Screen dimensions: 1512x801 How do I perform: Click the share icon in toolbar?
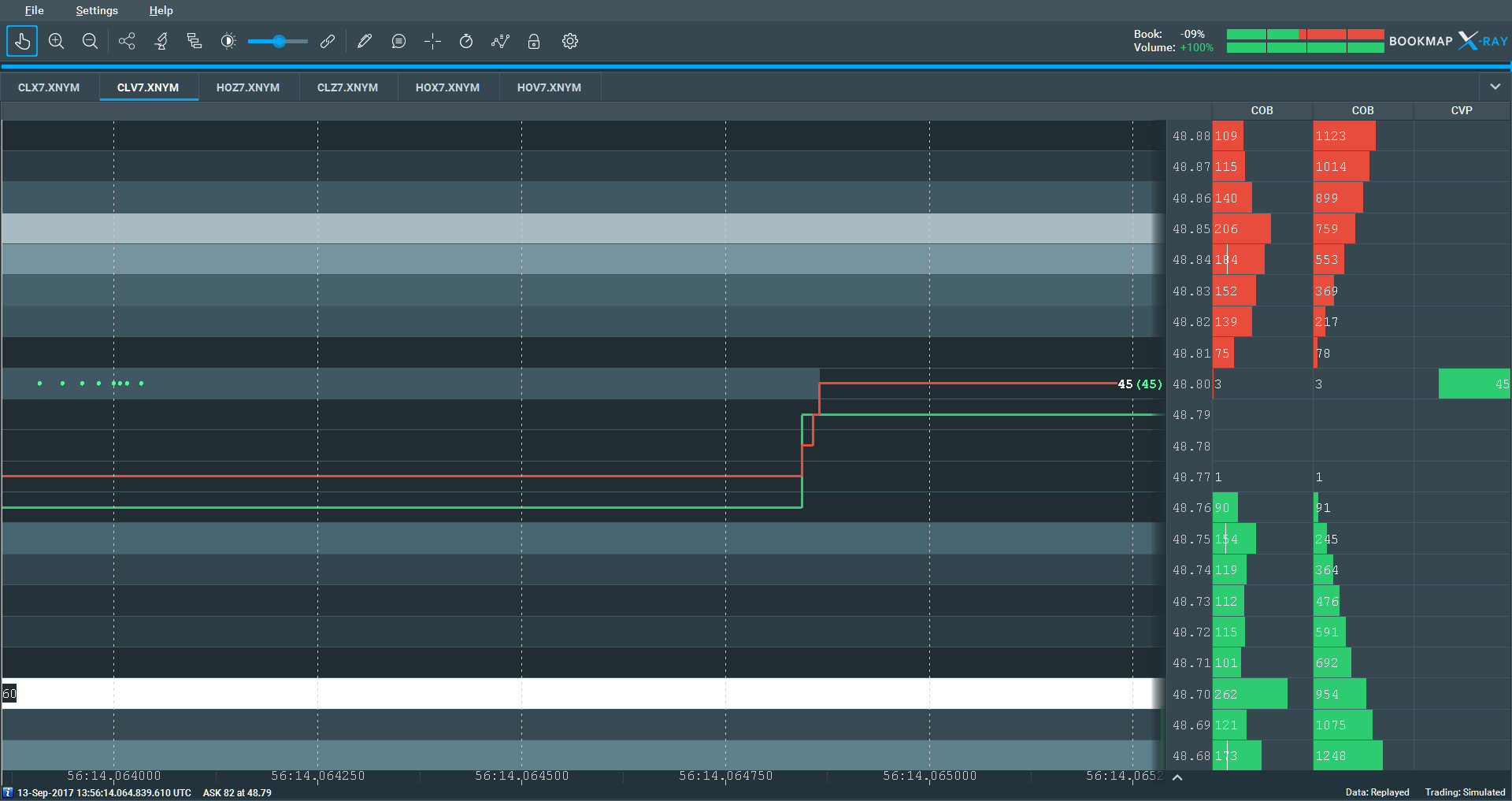pos(127,41)
